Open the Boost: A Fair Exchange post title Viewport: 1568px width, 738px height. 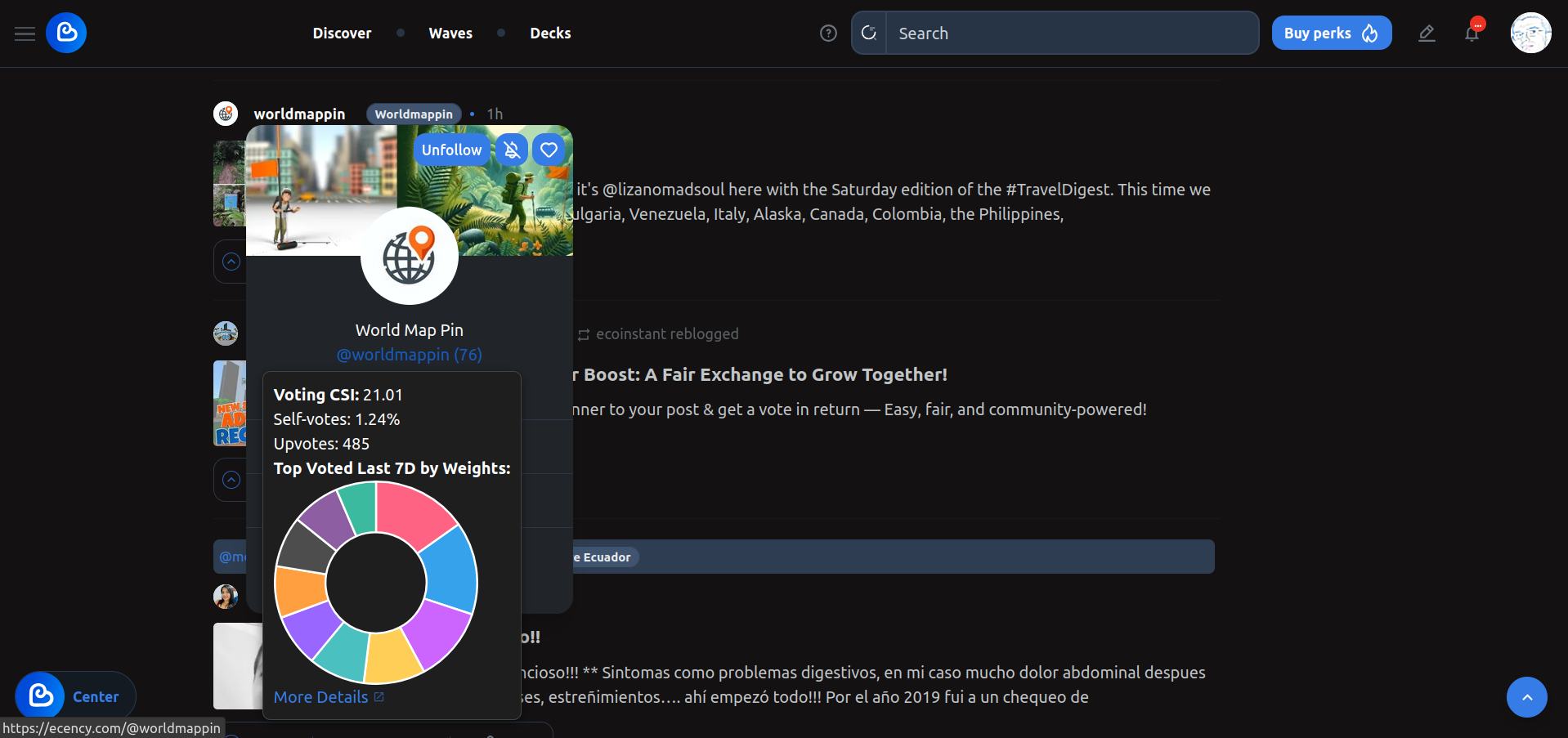coord(759,374)
